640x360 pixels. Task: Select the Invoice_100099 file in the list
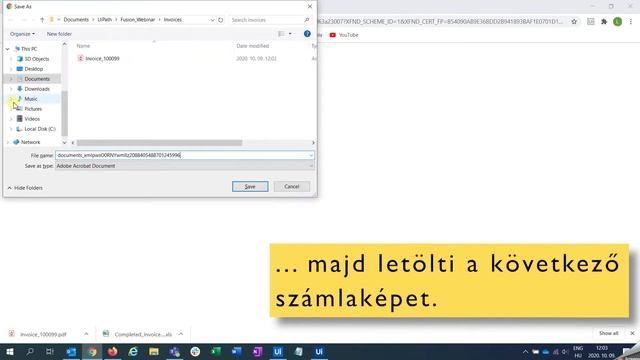(x=102, y=59)
